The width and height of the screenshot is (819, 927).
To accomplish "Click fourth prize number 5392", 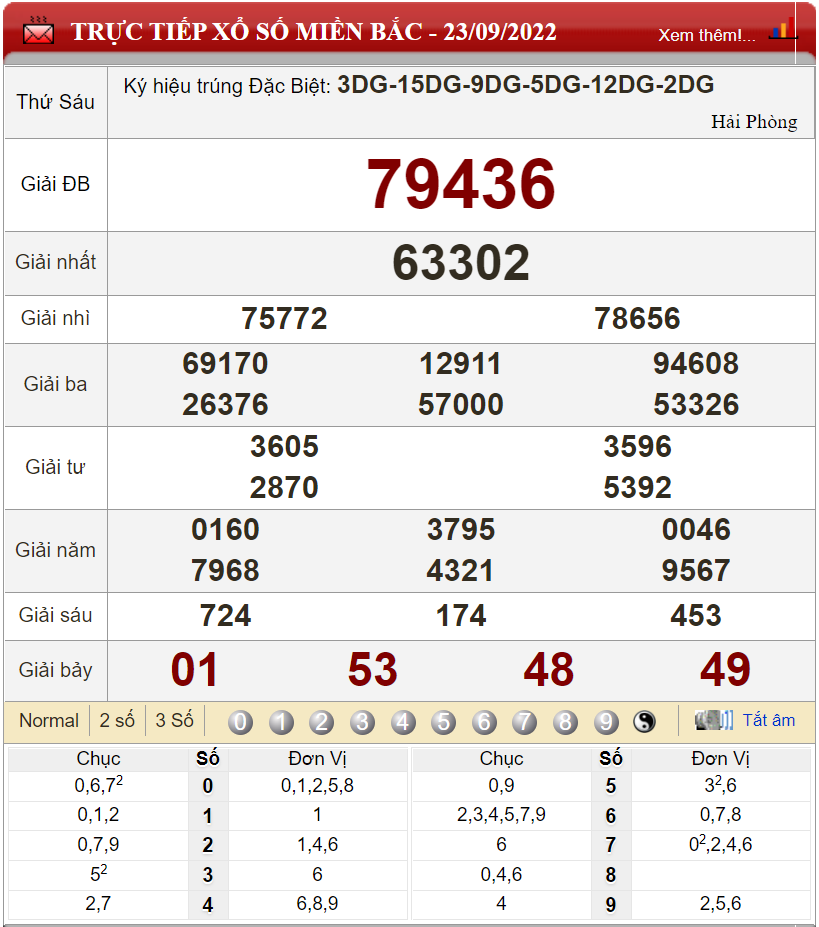I will click(x=637, y=488).
